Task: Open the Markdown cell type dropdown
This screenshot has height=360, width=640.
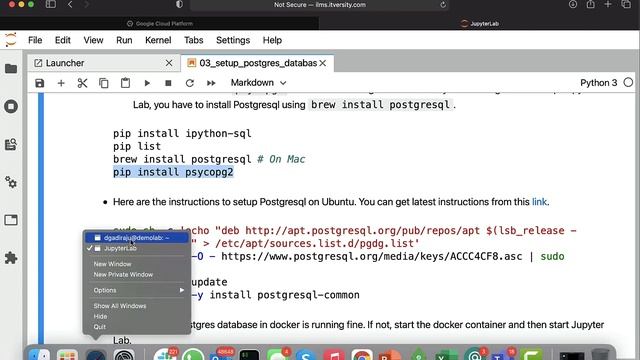Action: coord(258,83)
